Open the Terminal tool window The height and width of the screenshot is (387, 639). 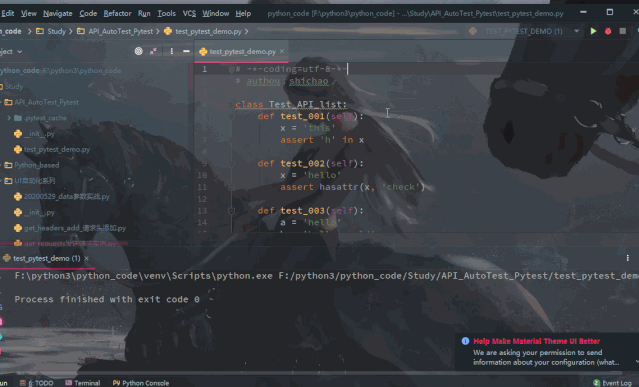[83, 383]
